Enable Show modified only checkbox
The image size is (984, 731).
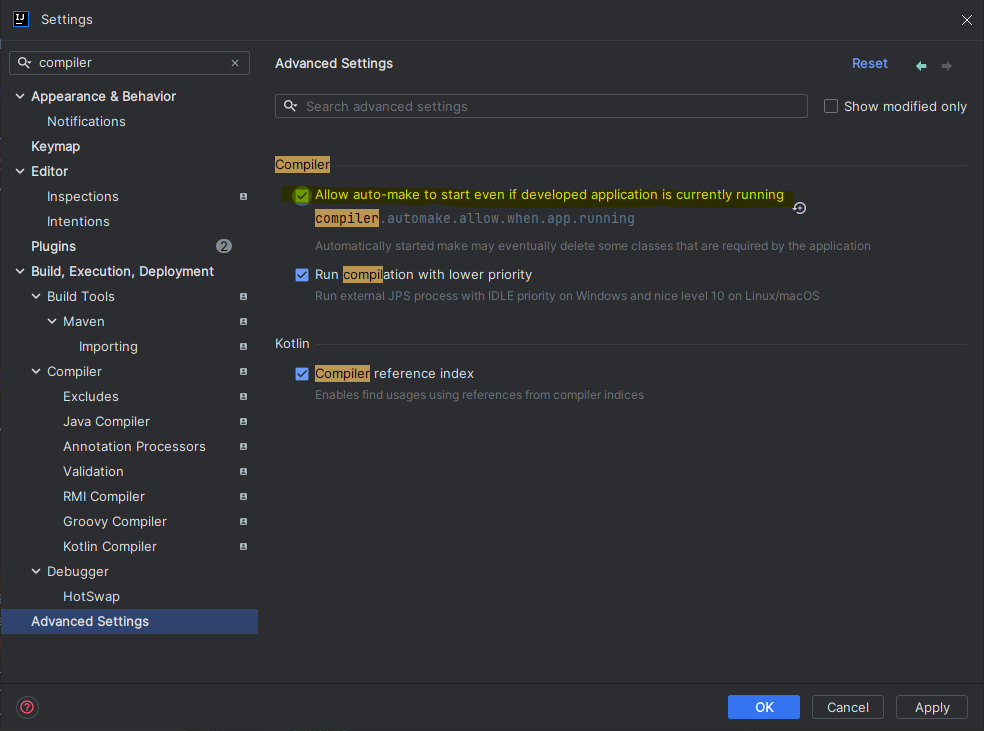[x=831, y=106]
